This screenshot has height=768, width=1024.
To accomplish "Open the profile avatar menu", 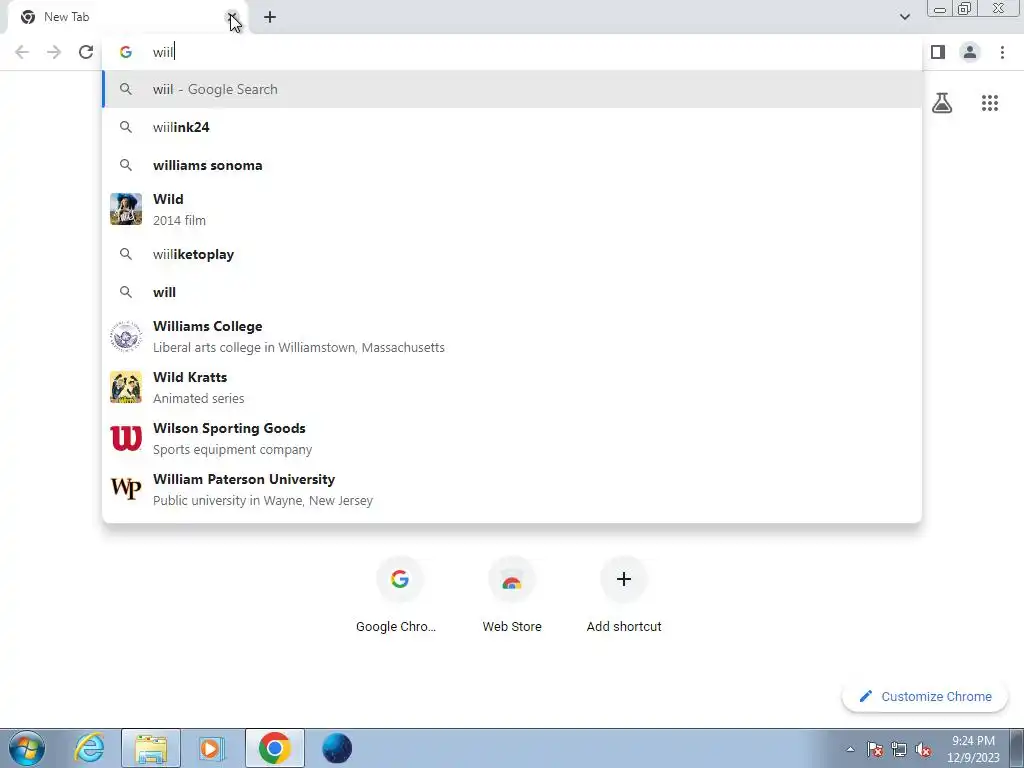I will [970, 52].
